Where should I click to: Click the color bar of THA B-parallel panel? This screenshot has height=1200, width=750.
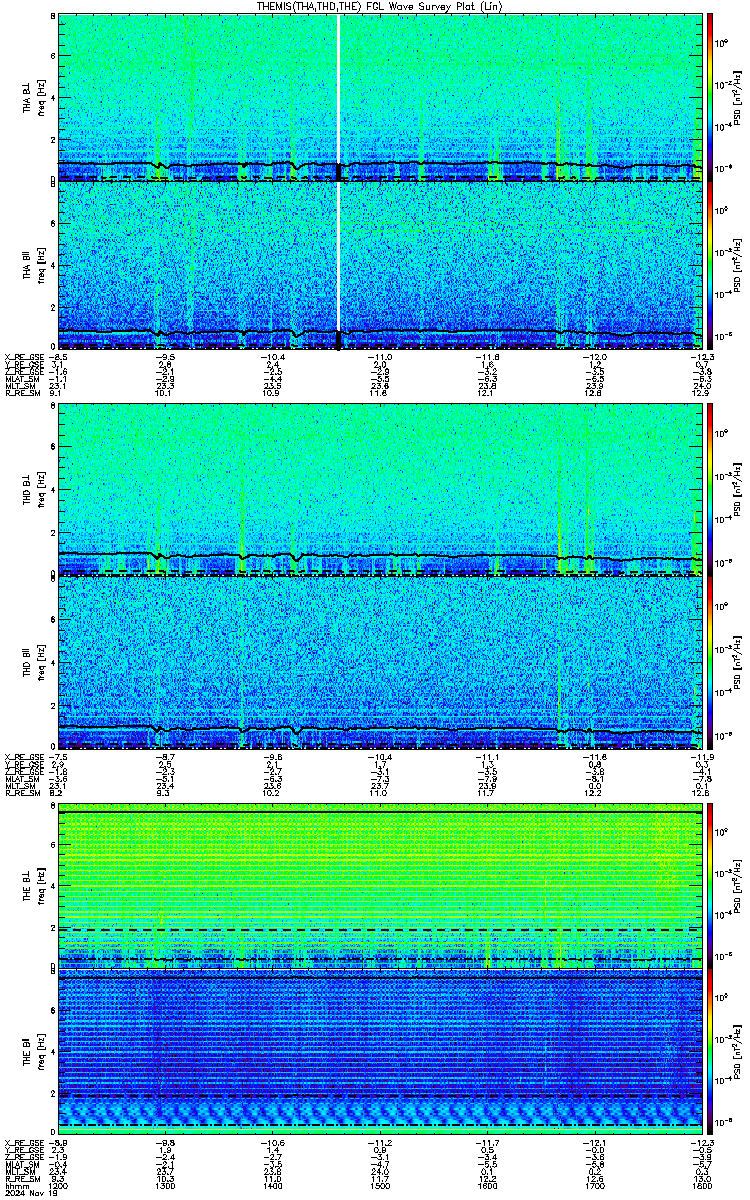click(x=711, y=265)
